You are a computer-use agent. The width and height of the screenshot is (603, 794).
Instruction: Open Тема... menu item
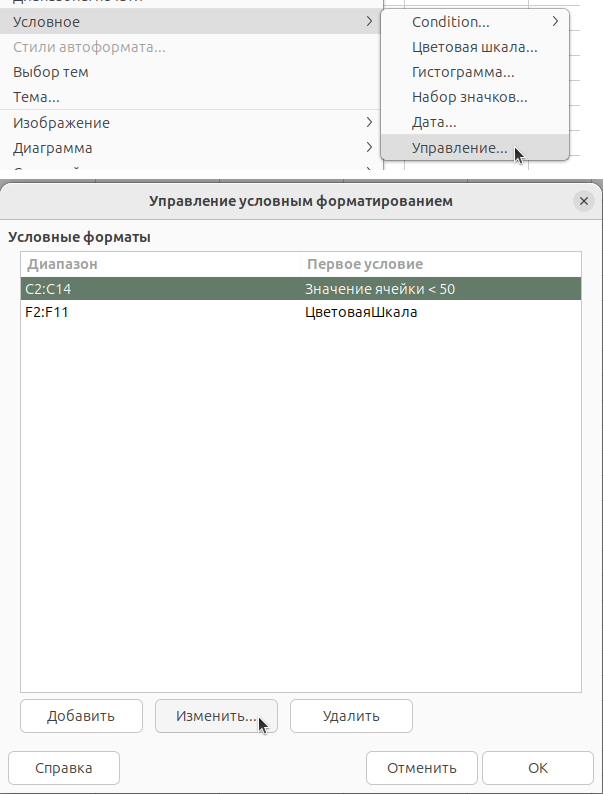coord(191,97)
